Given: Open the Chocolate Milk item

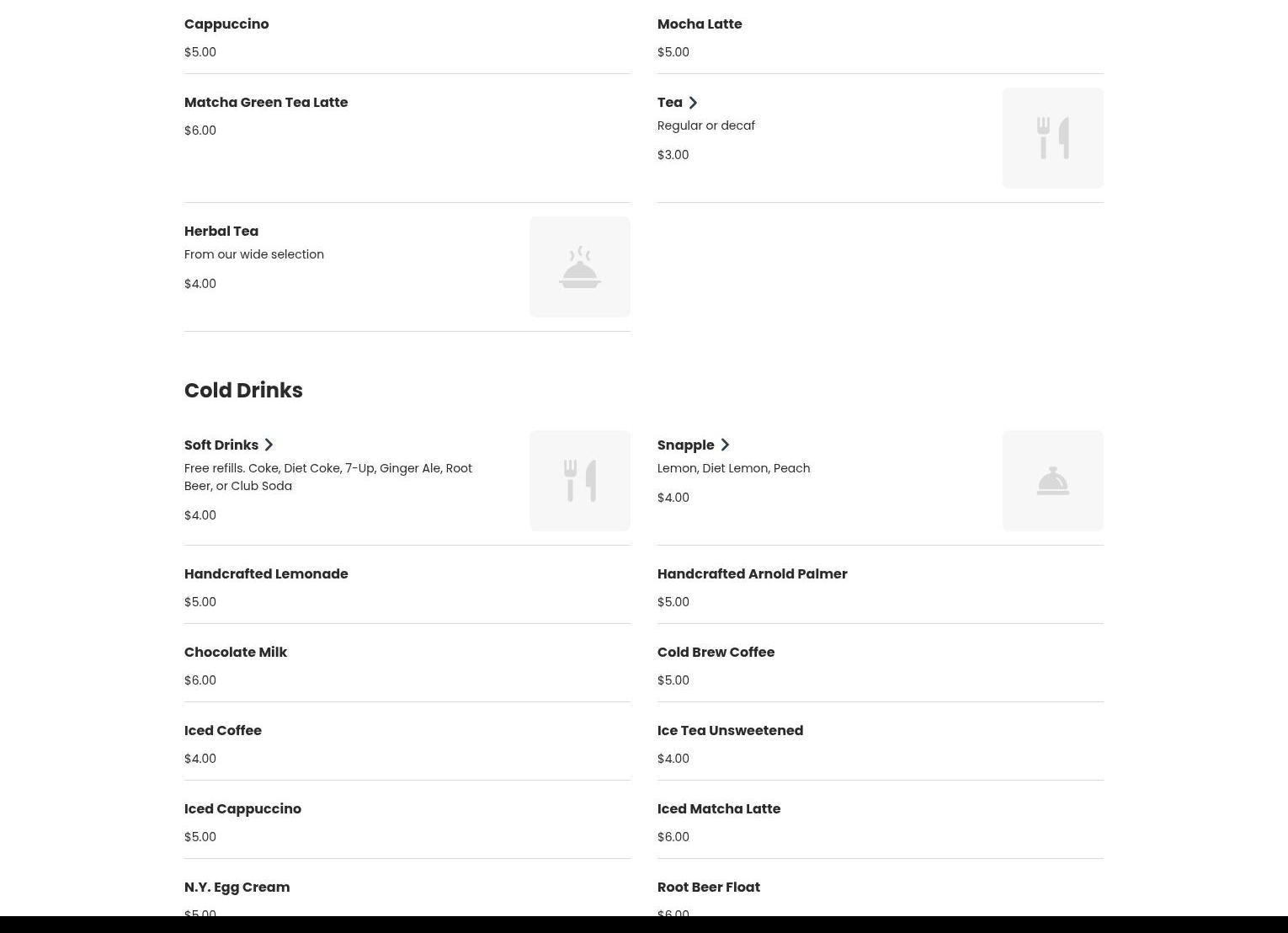Looking at the screenshot, I should [236, 653].
